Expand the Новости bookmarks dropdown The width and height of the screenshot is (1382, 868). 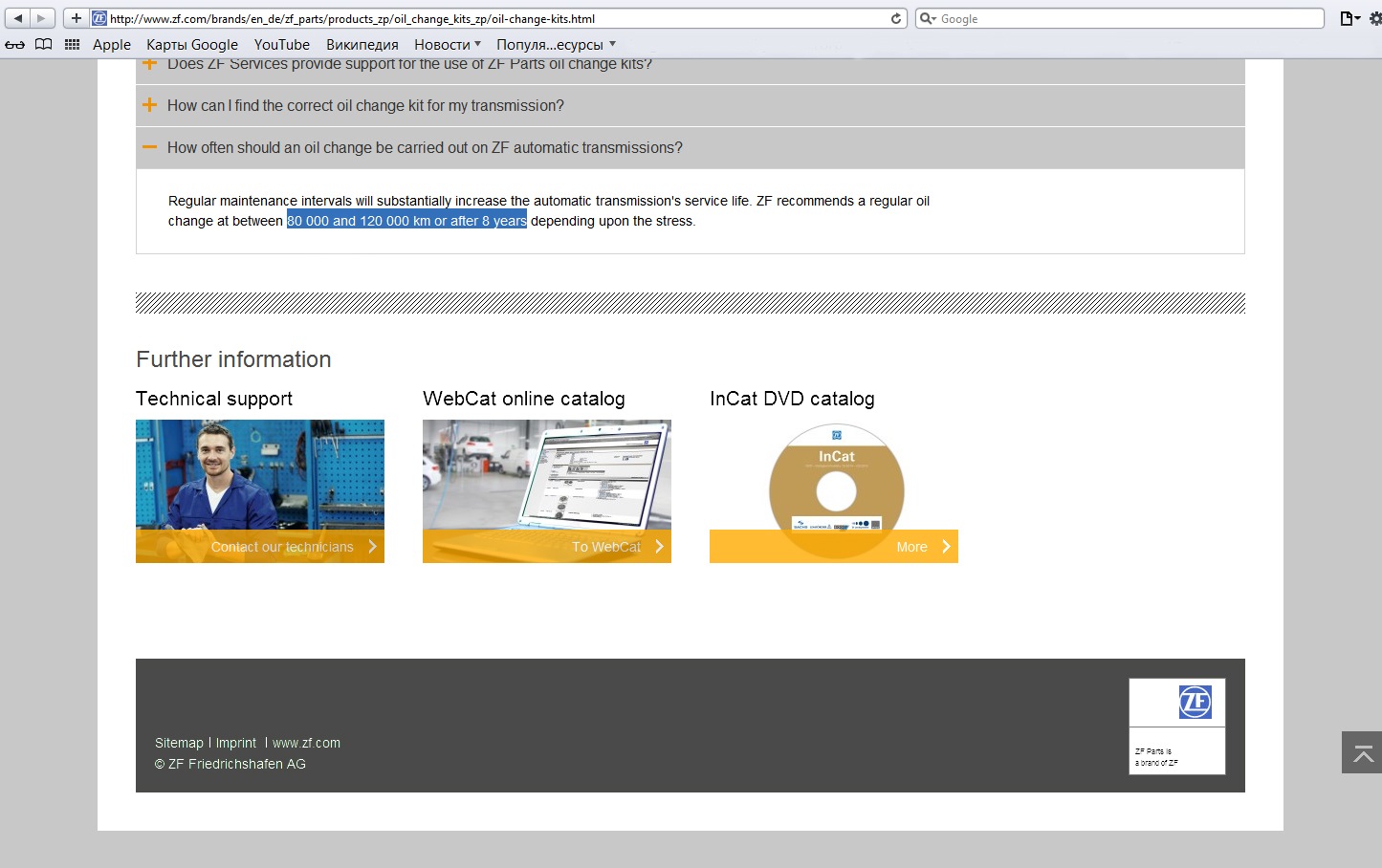click(x=448, y=45)
